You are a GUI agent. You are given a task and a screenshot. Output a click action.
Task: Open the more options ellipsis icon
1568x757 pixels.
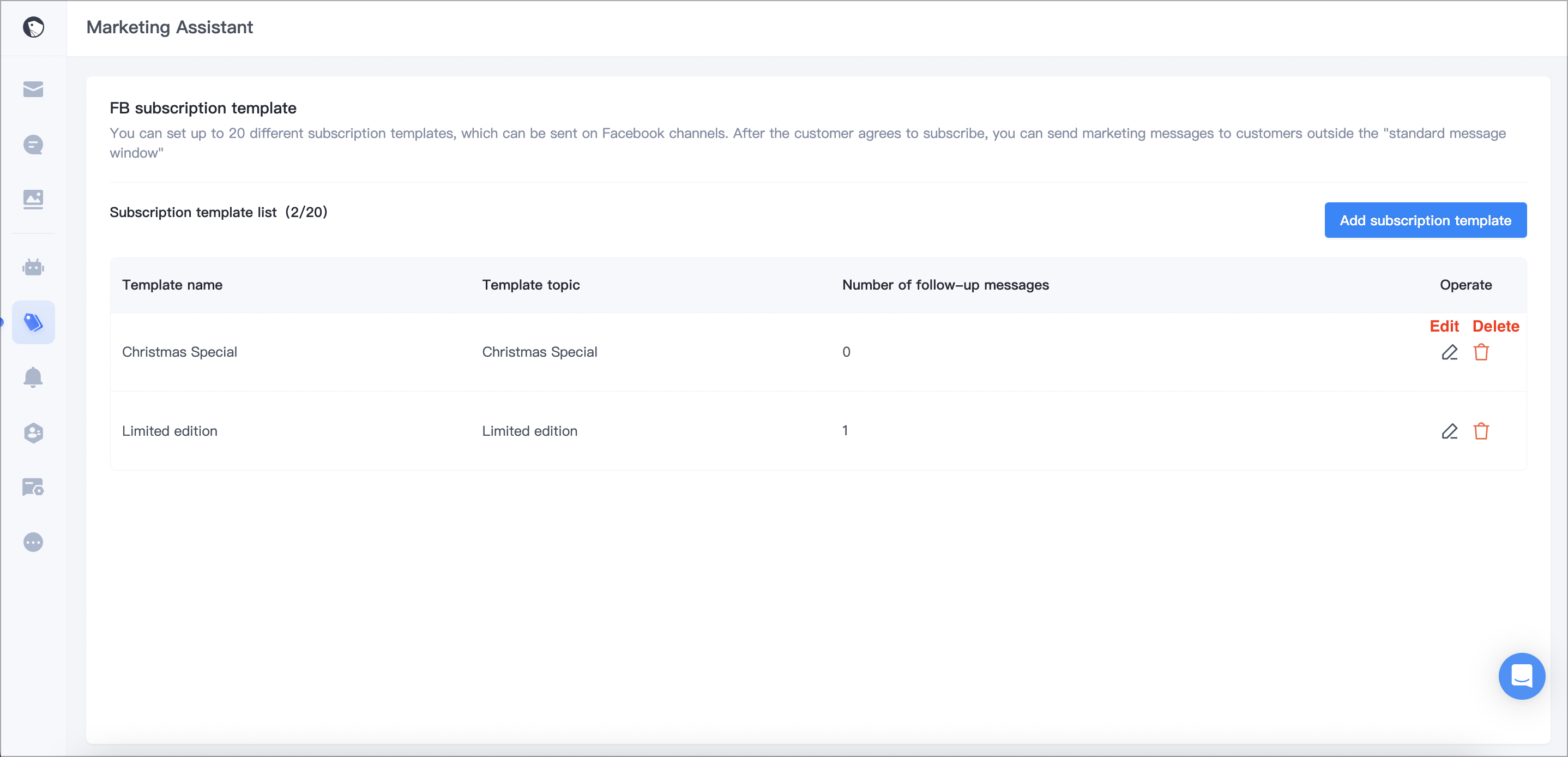pyautogui.click(x=33, y=542)
